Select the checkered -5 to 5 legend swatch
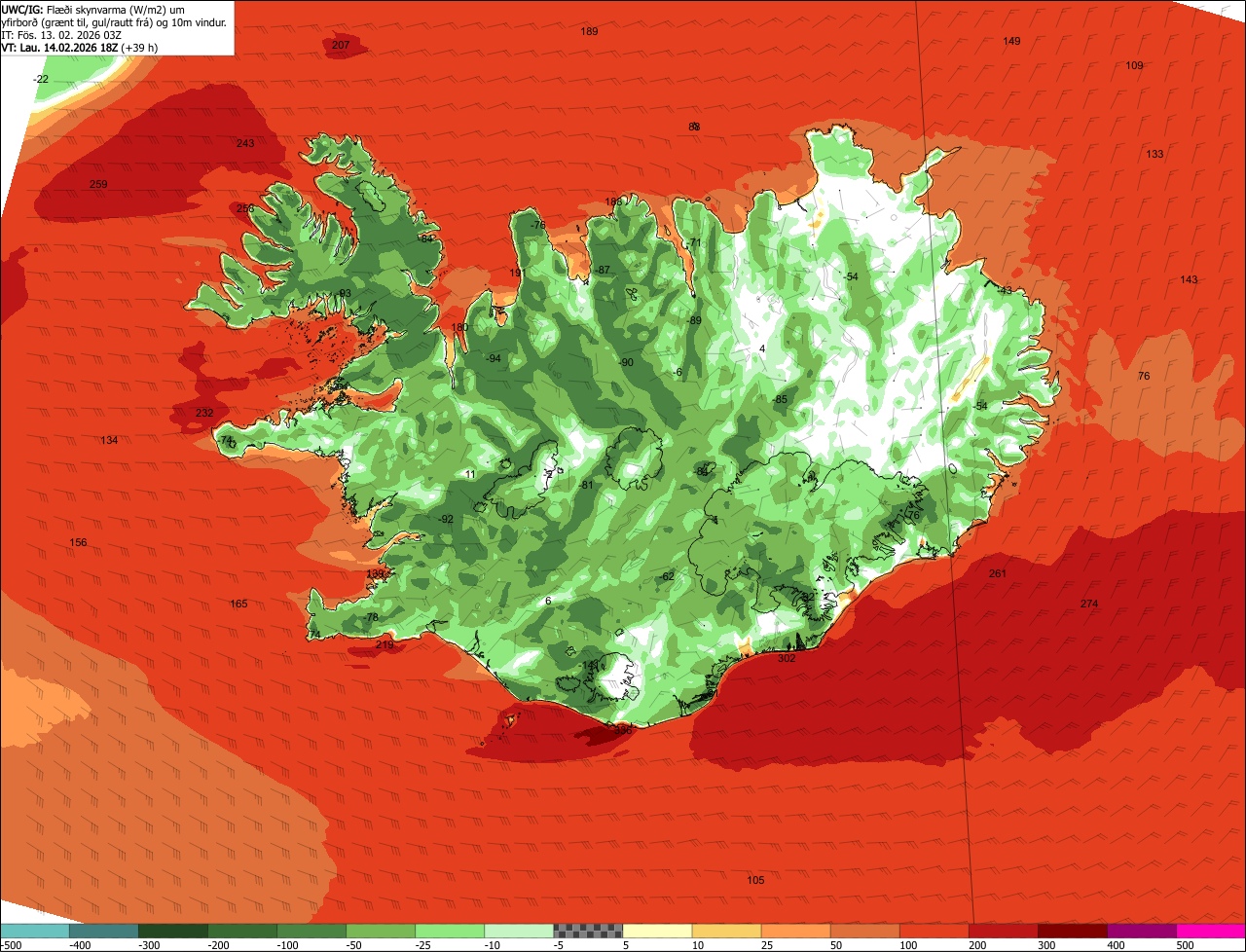 pos(588,931)
